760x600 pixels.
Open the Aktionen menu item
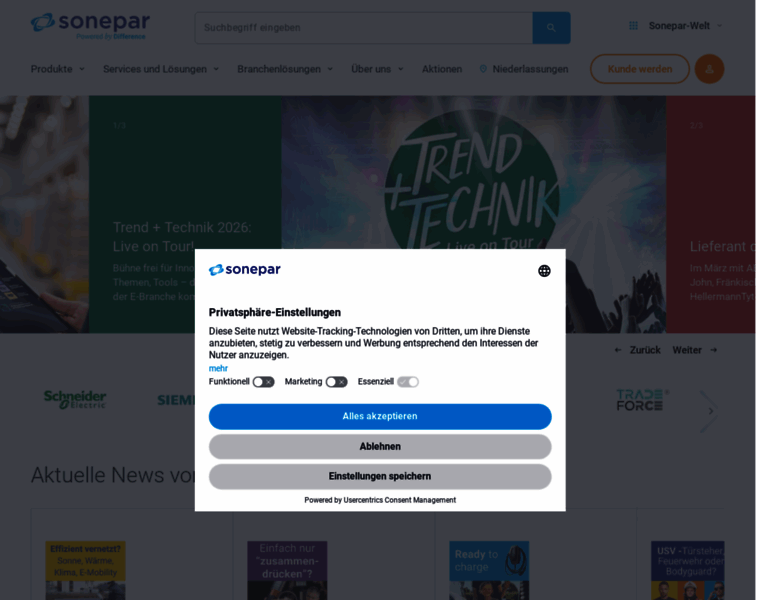pos(442,69)
